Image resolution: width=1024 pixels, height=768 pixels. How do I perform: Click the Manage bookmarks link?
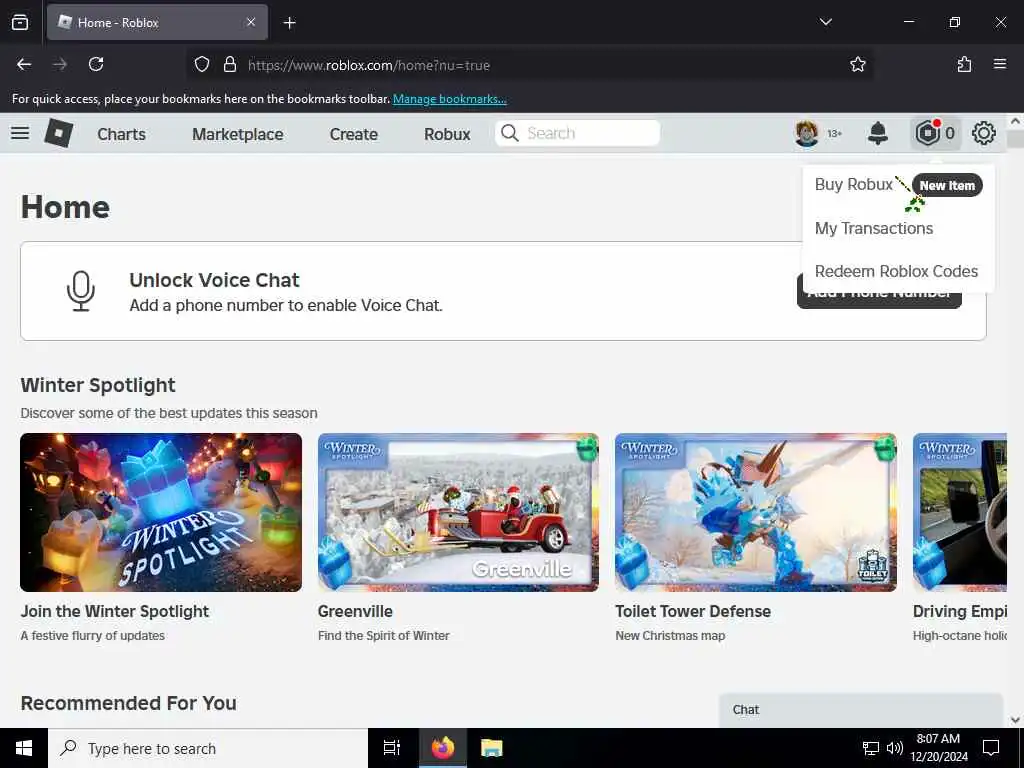pos(449,99)
